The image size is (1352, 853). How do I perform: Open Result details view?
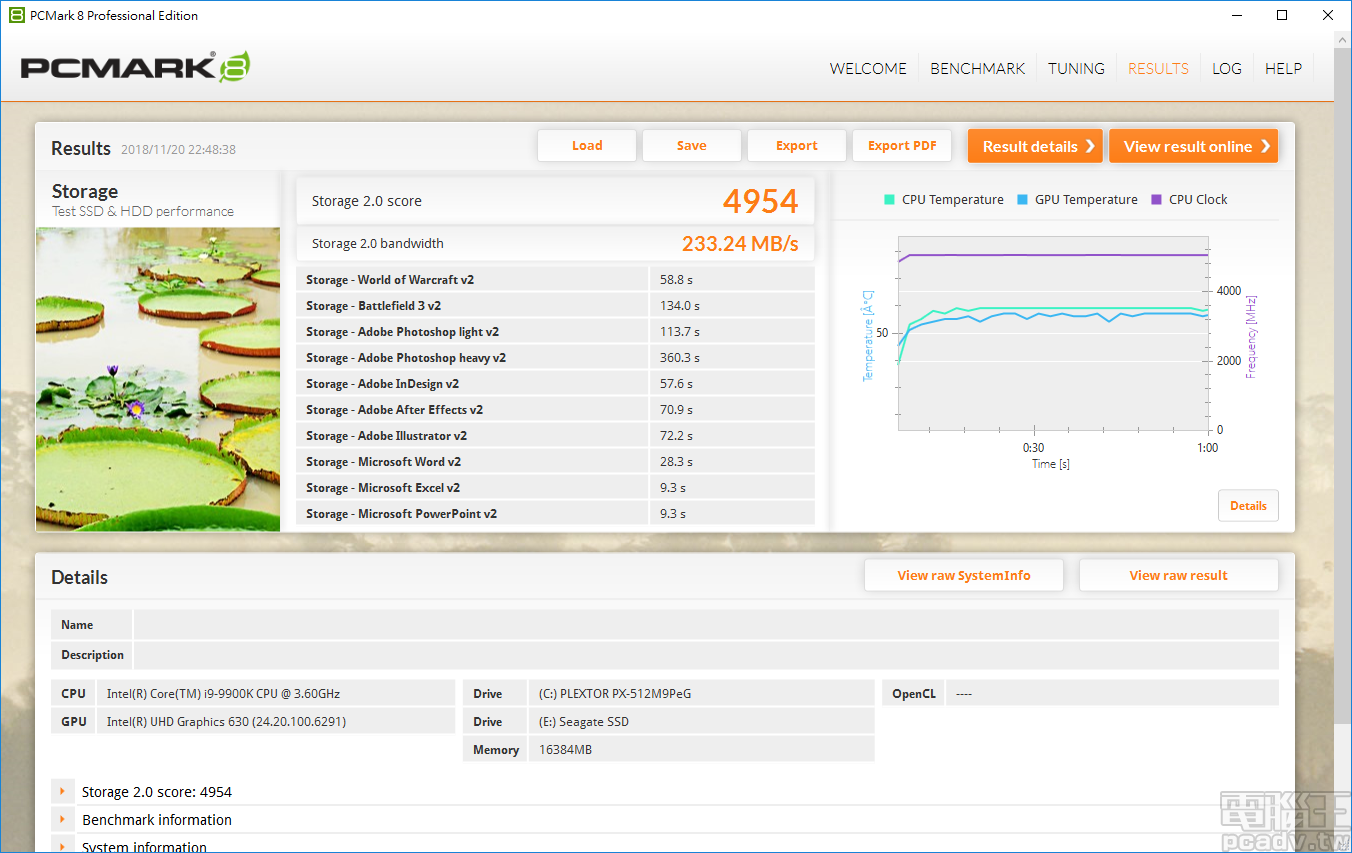coord(1034,145)
